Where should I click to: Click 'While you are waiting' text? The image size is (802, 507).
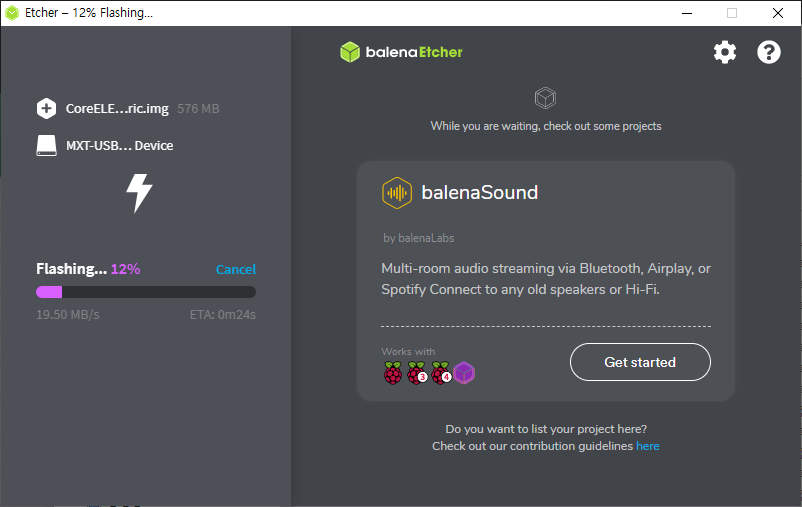(546, 126)
